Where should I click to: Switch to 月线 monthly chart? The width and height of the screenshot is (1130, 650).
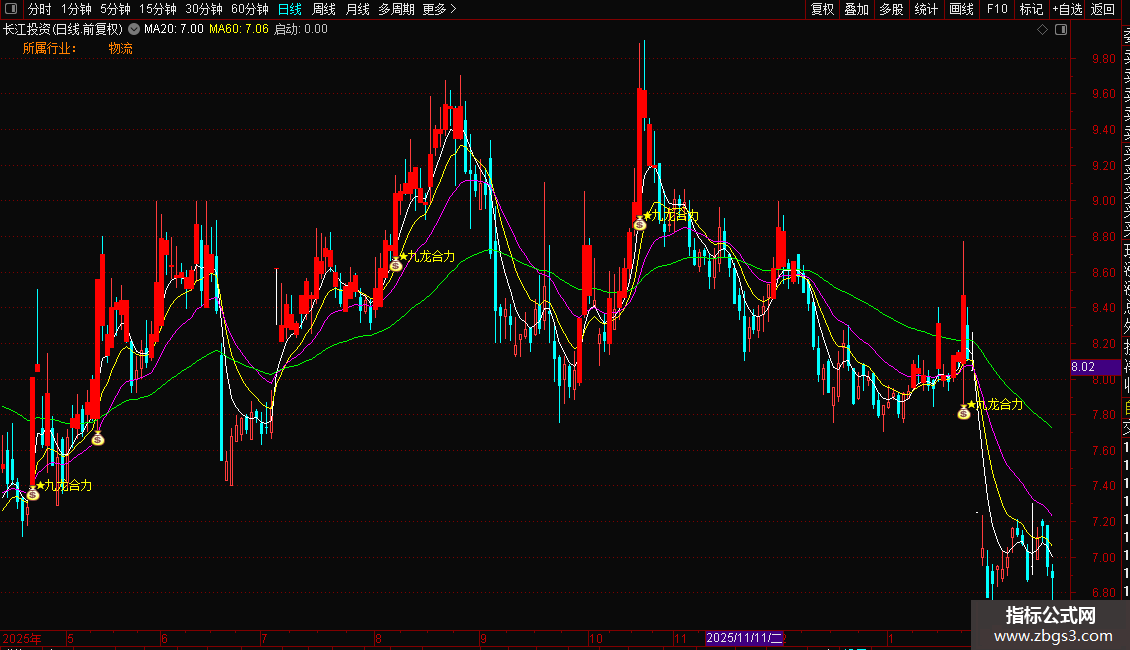[357, 9]
